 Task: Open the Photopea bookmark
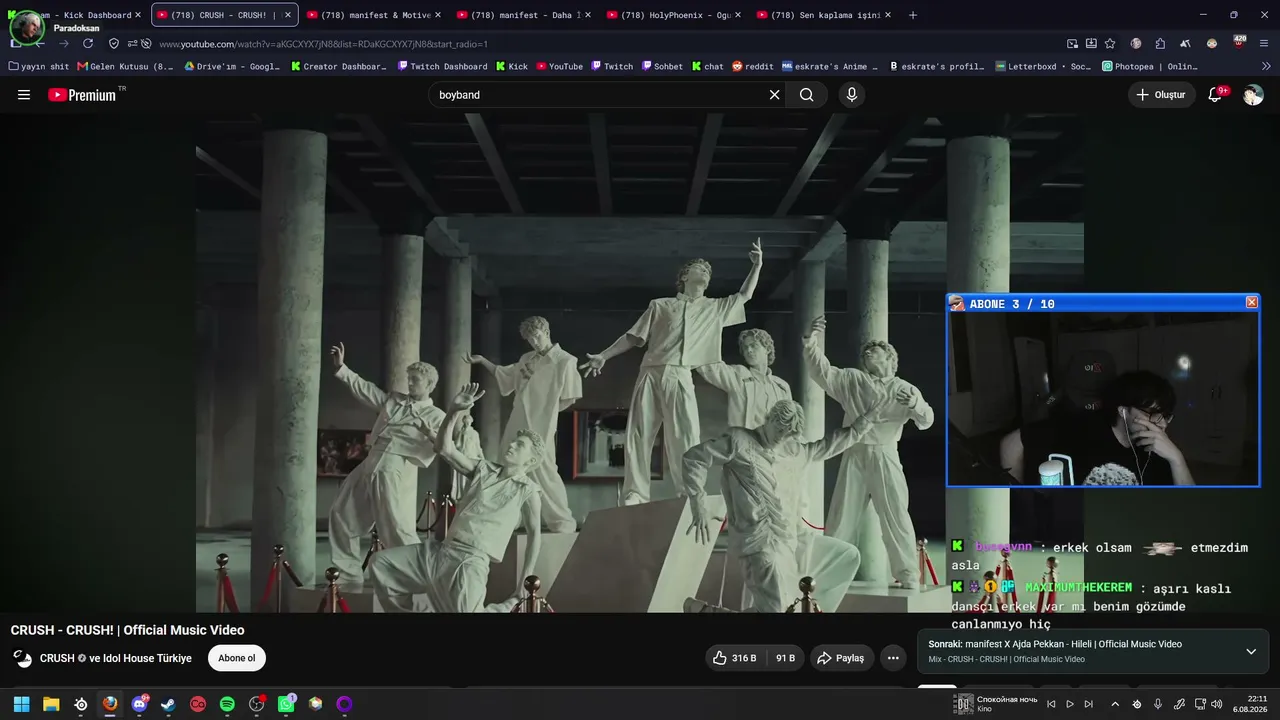pyautogui.click(x=1149, y=67)
